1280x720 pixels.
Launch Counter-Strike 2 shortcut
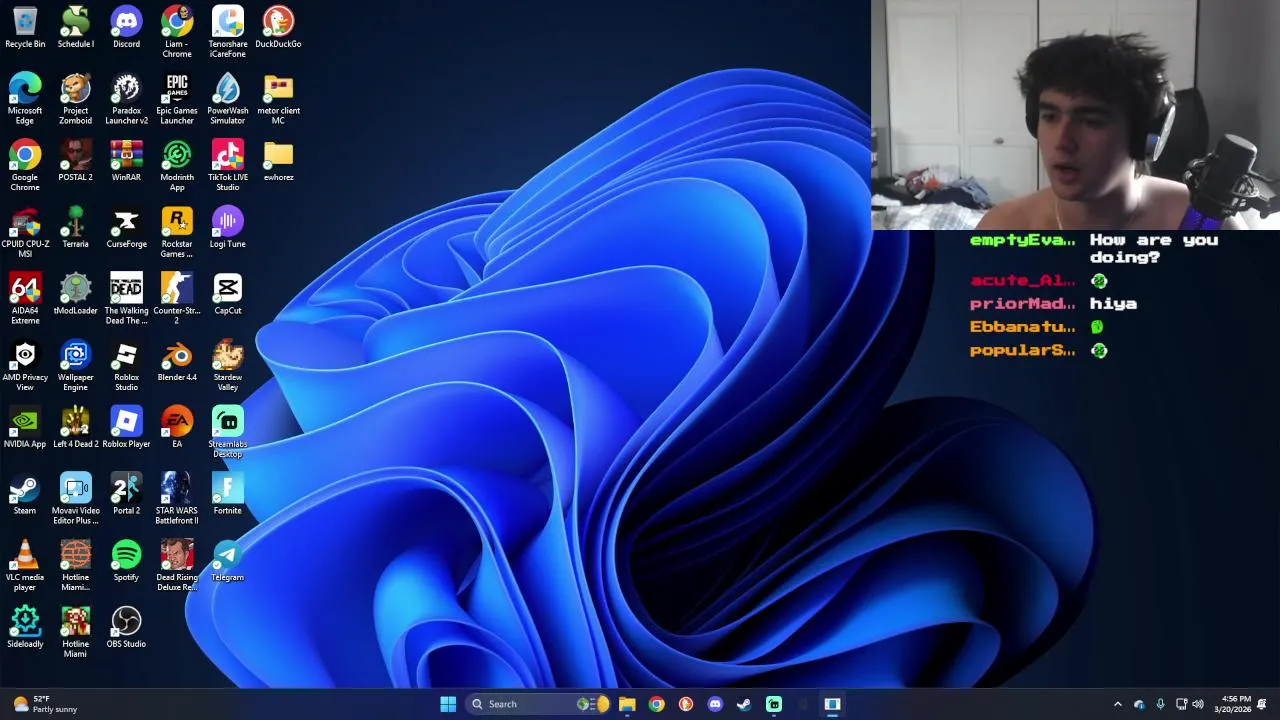click(x=177, y=299)
